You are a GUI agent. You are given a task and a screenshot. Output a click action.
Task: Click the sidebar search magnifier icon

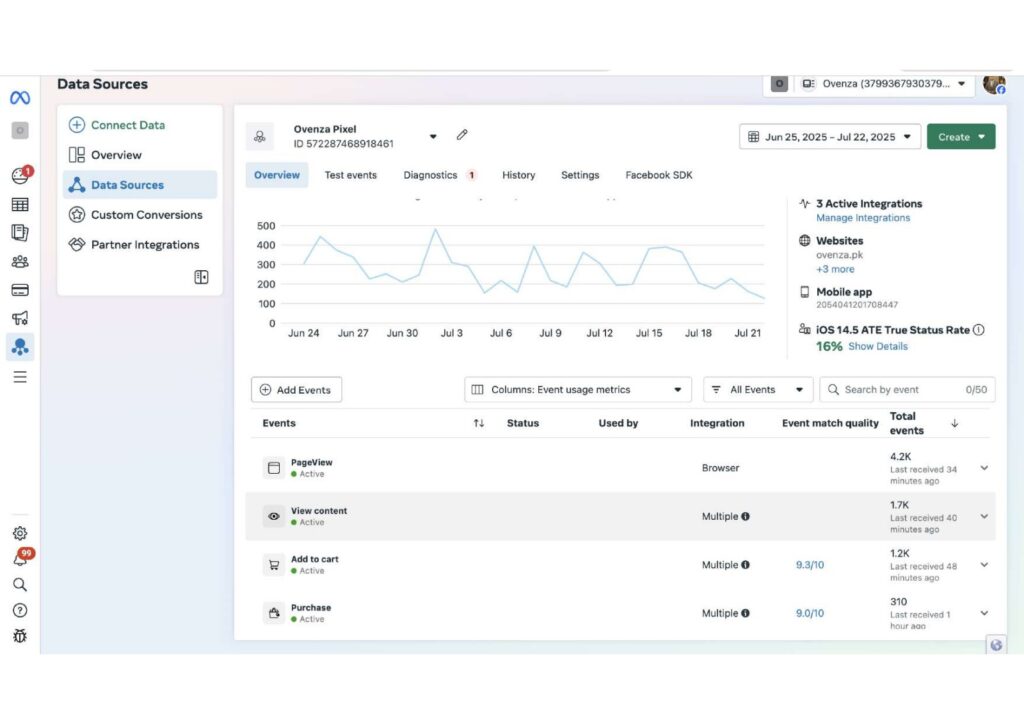coord(20,584)
